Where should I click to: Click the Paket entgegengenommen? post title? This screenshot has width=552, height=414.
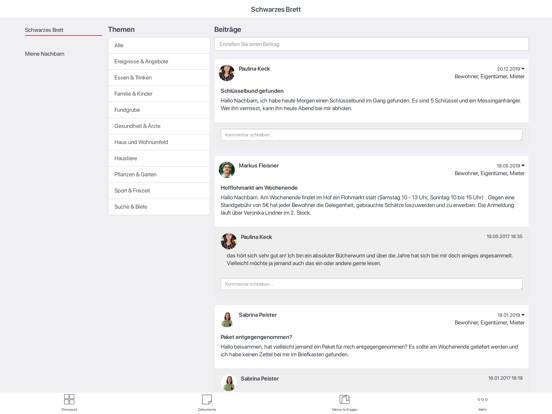click(x=256, y=337)
